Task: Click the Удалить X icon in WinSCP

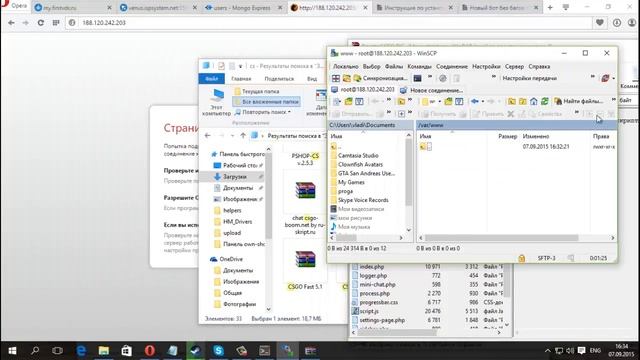Action: point(511,114)
